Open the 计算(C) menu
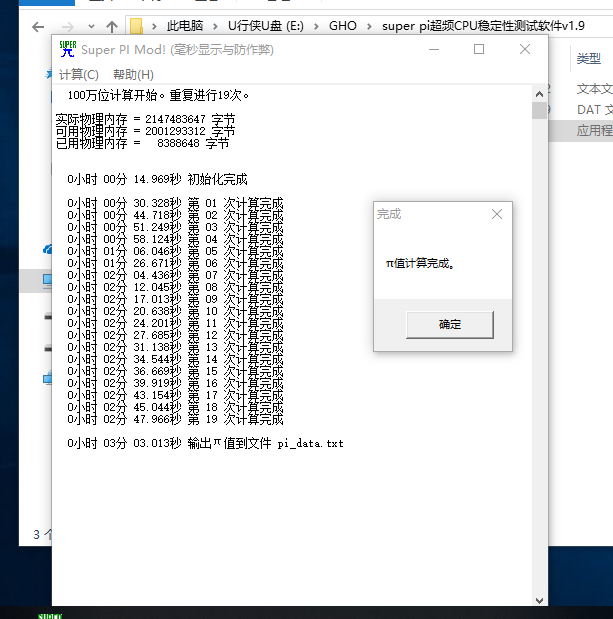 79,75
